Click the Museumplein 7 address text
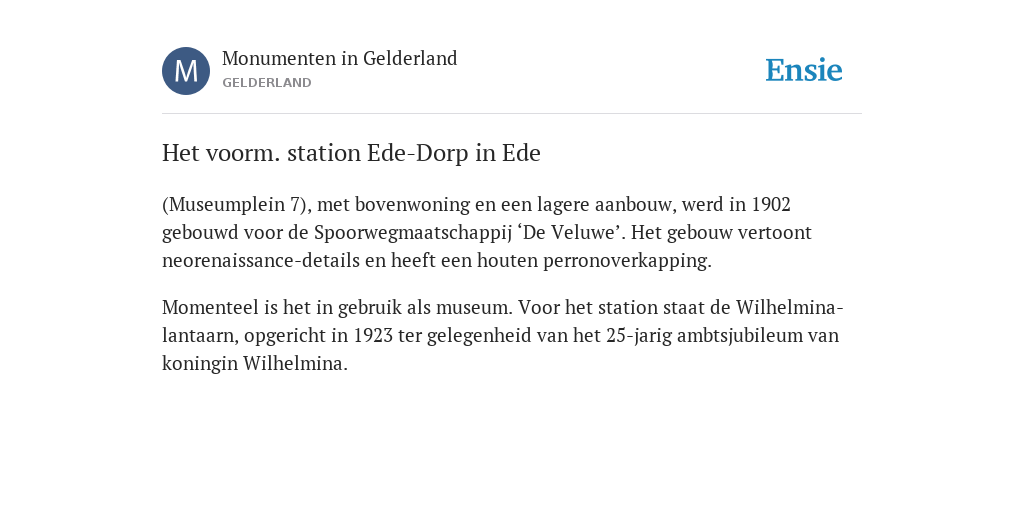Viewport: 1024px width, 512px height. 234,205
